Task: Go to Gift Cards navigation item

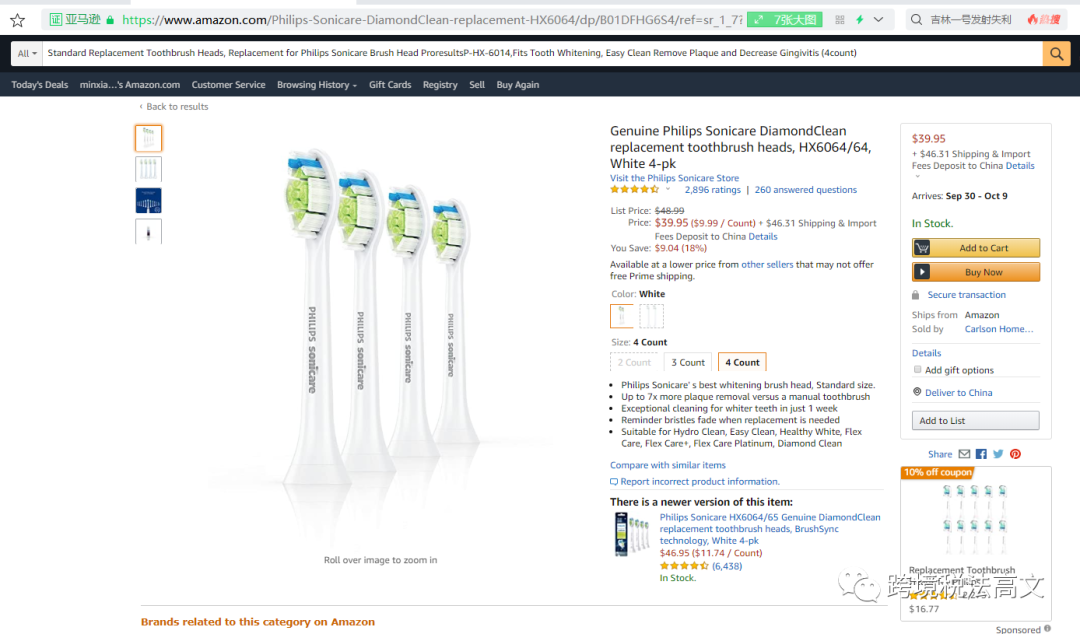Action: tap(390, 85)
